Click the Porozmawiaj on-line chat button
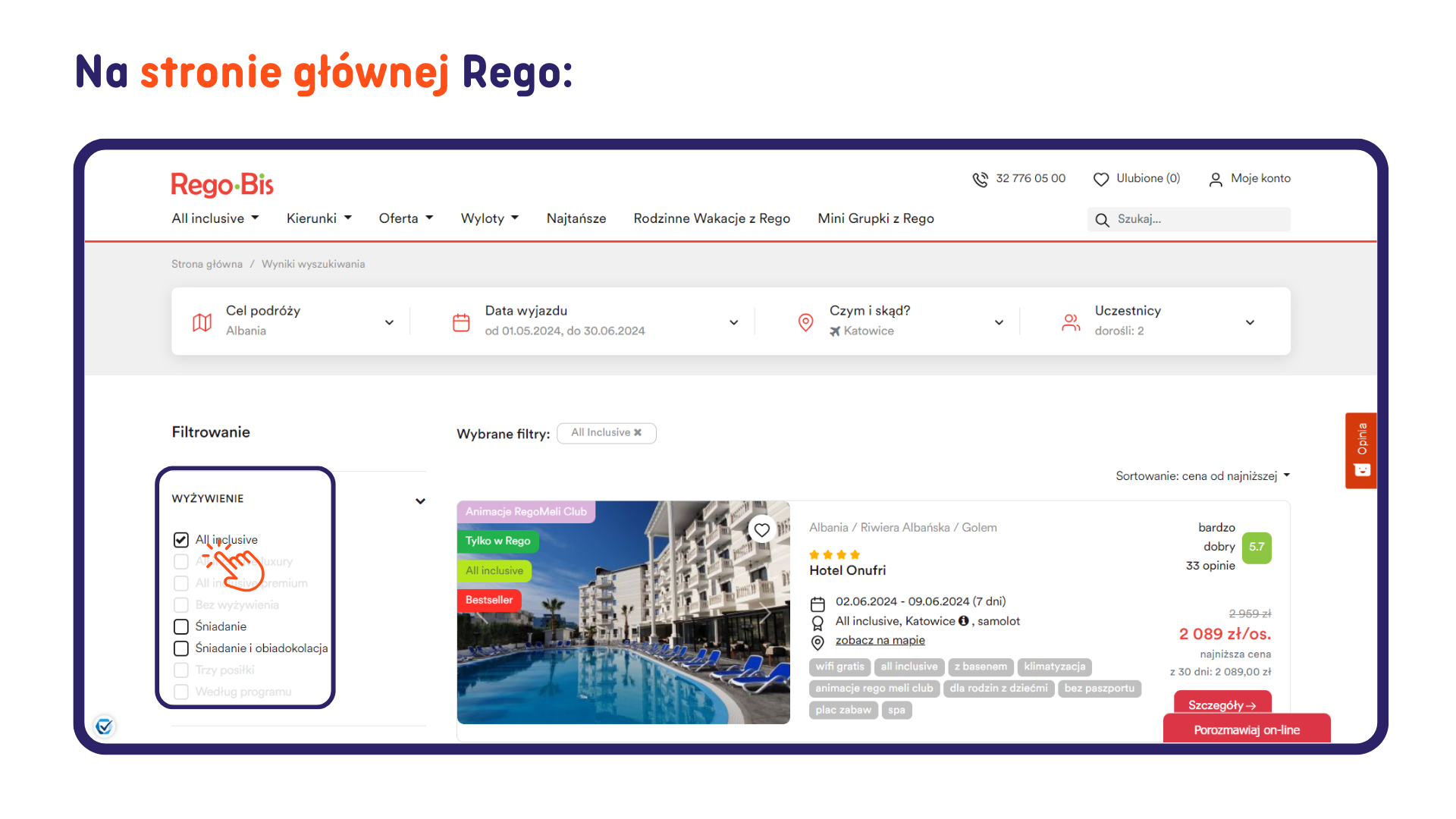1456x819 pixels. pos(1247,730)
